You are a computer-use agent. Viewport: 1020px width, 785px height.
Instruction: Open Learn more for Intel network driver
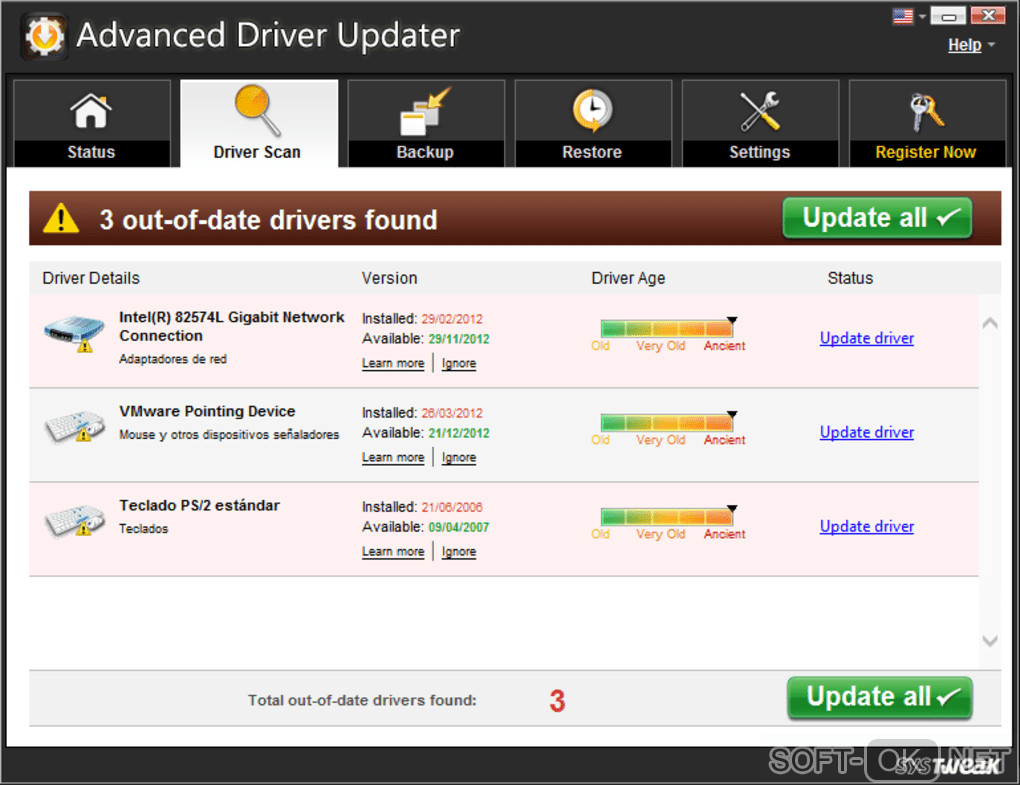tap(393, 364)
